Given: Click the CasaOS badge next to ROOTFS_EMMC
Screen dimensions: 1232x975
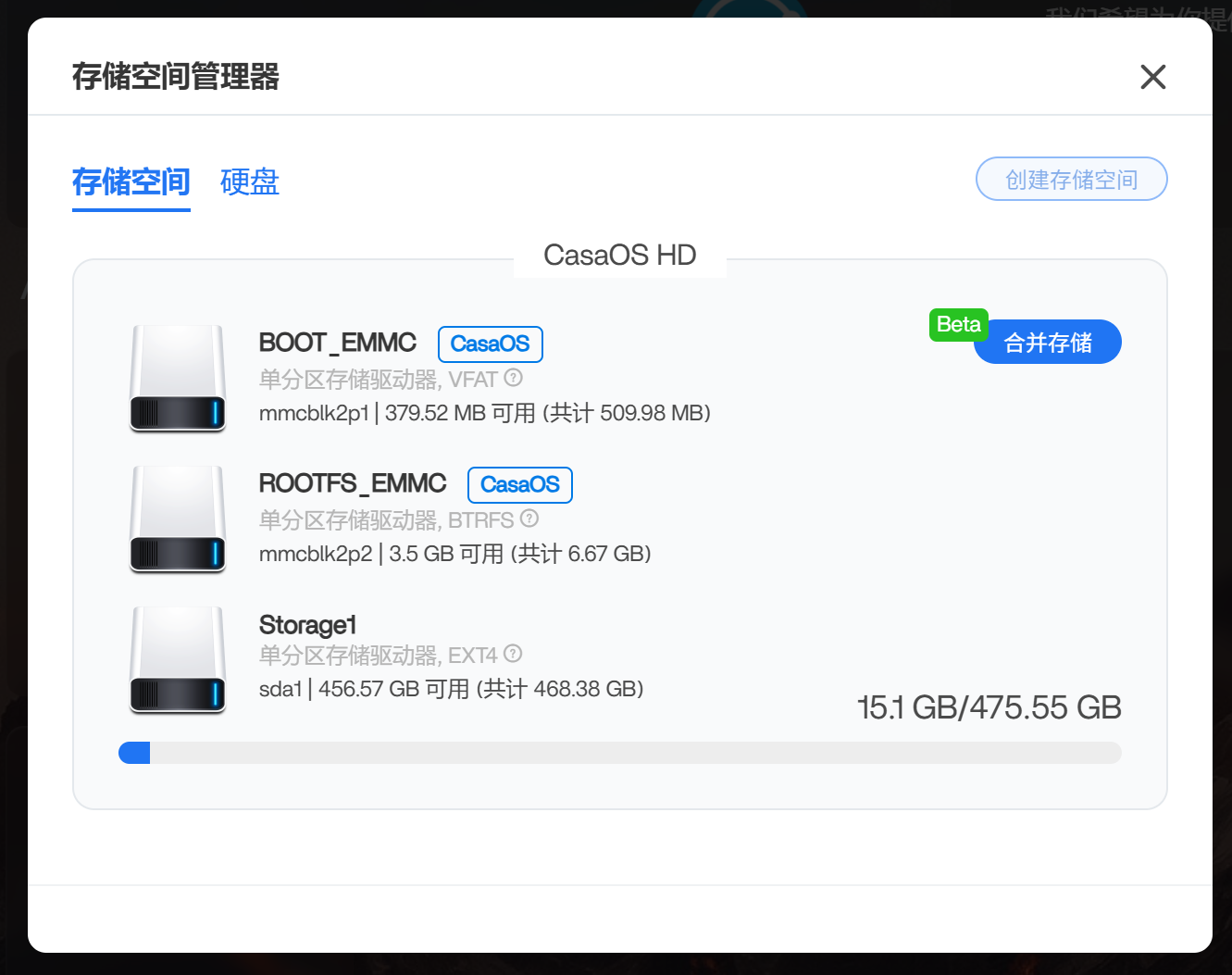Looking at the screenshot, I should coord(519,484).
